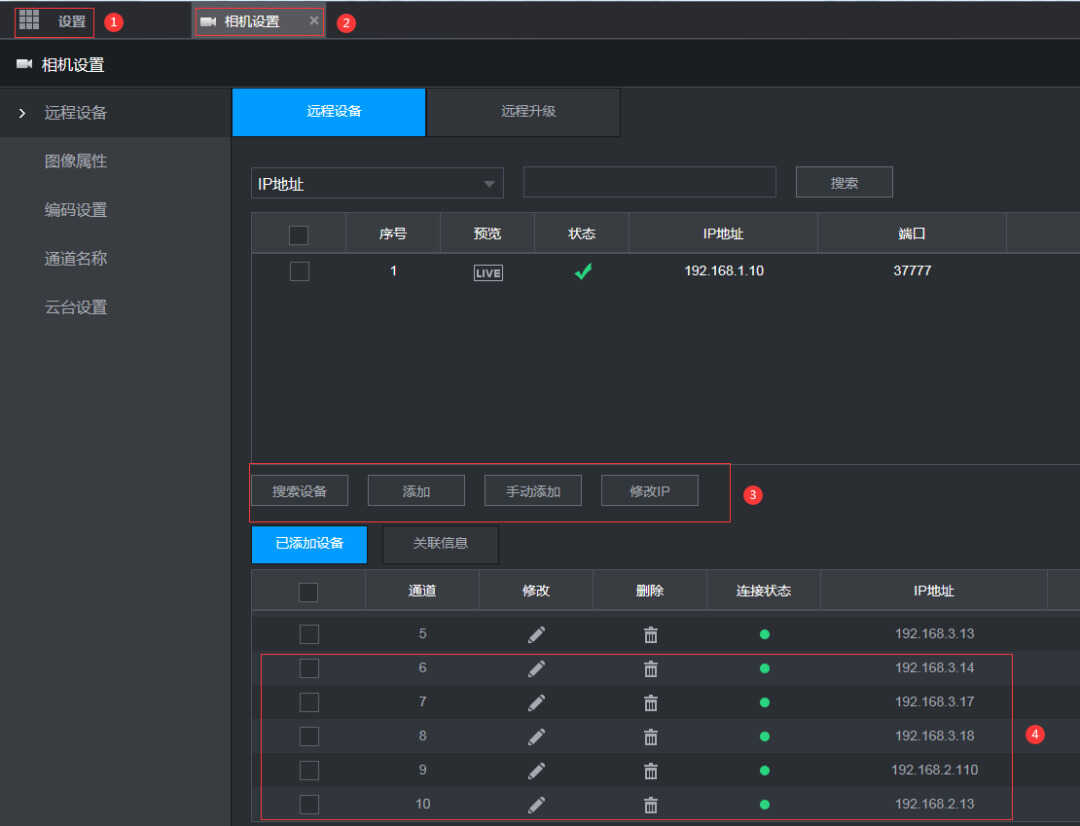This screenshot has width=1080, height=826.
Task: Click the 修改IP button
Action: 650,491
